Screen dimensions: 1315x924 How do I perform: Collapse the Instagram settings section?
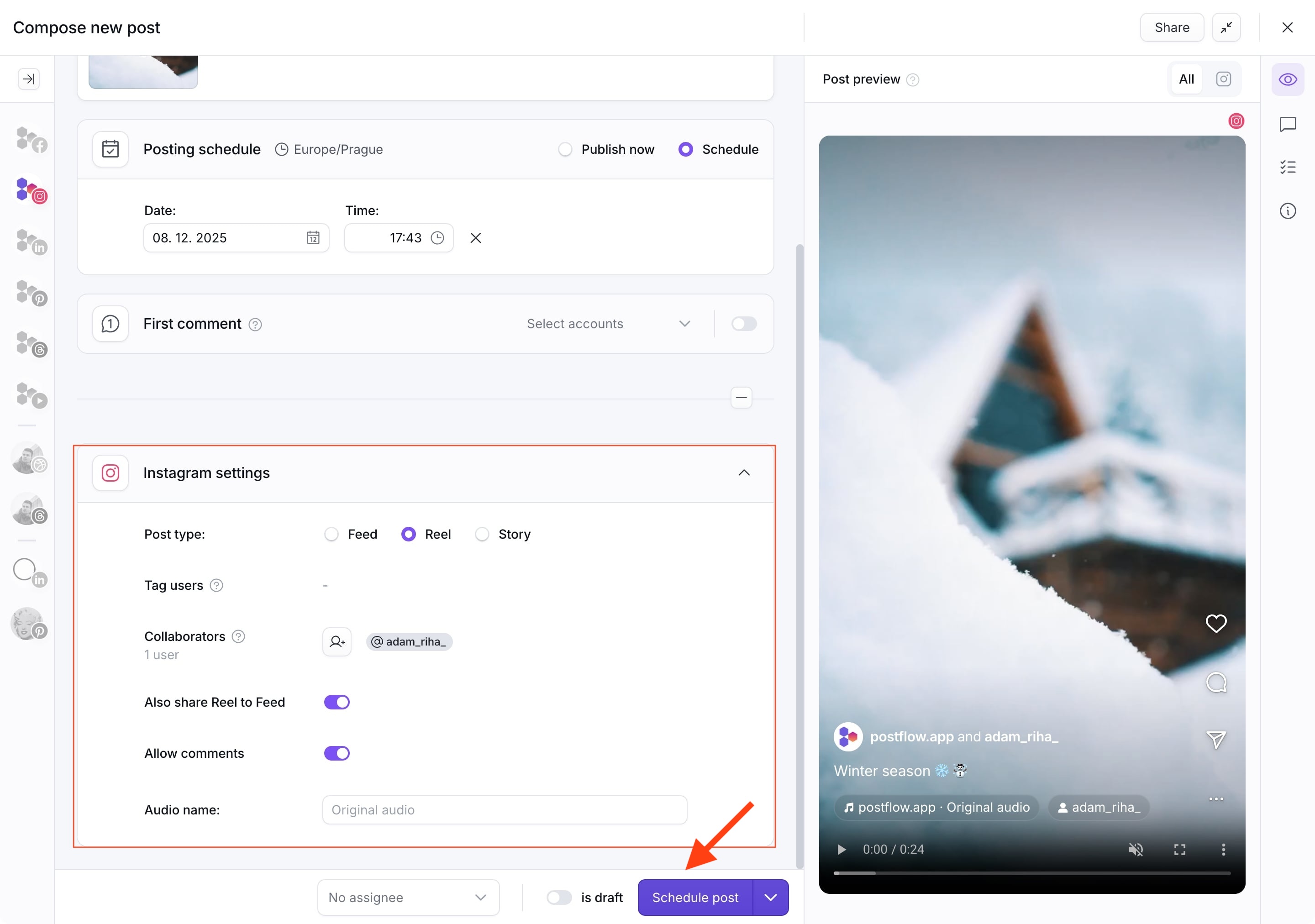tap(743, 473)
